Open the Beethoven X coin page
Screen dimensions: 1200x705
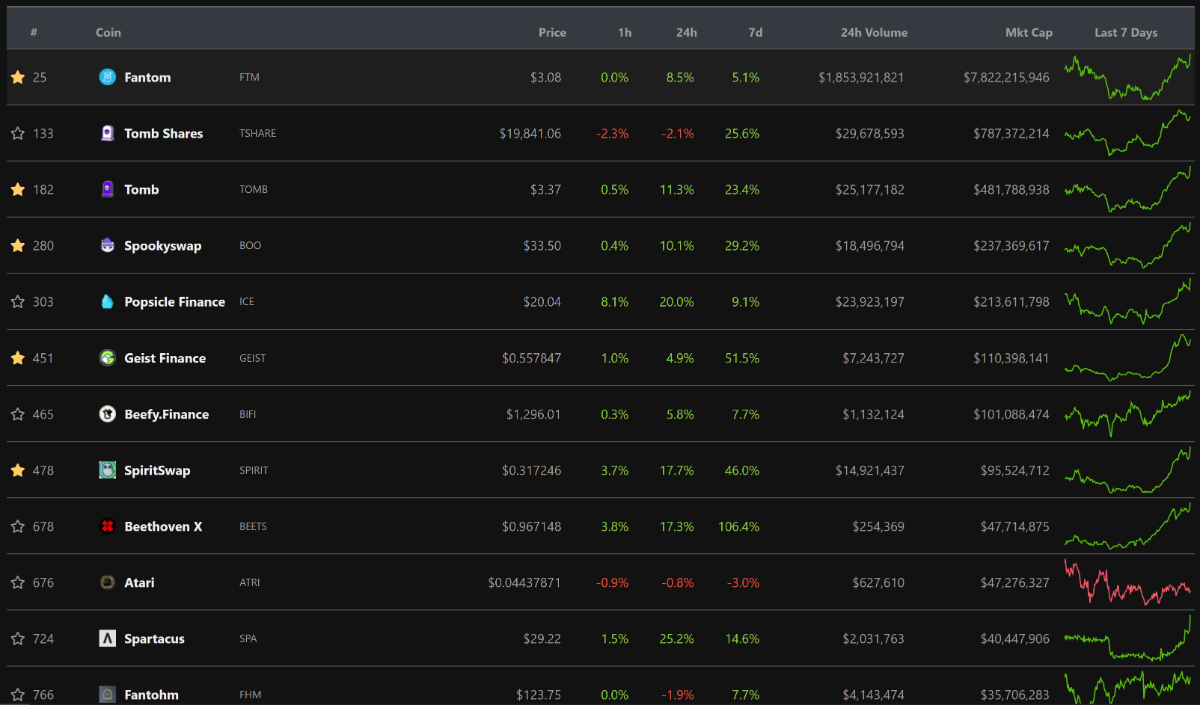coord(163,526)
